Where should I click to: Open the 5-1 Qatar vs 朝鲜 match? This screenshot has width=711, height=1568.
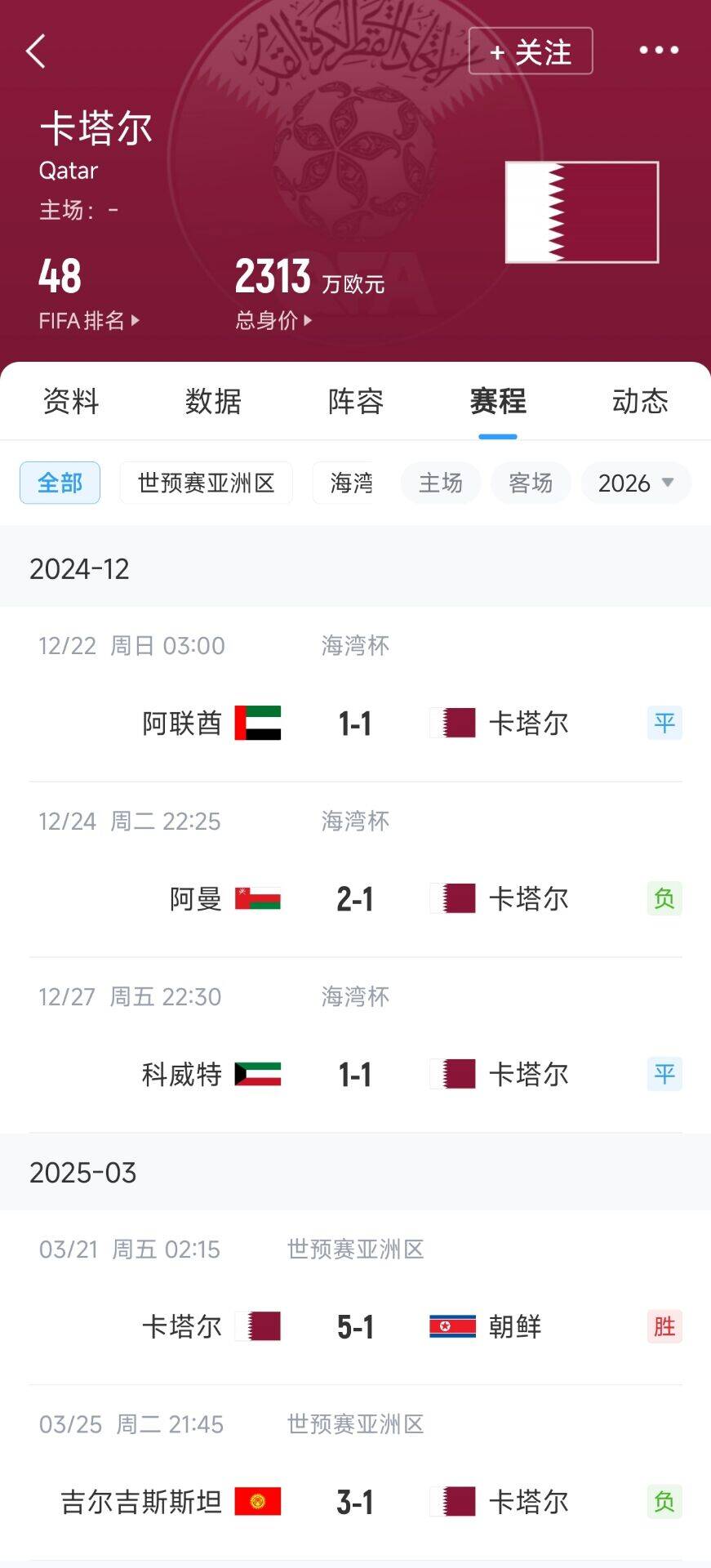pyautogui.click(x=355, y=1326)
